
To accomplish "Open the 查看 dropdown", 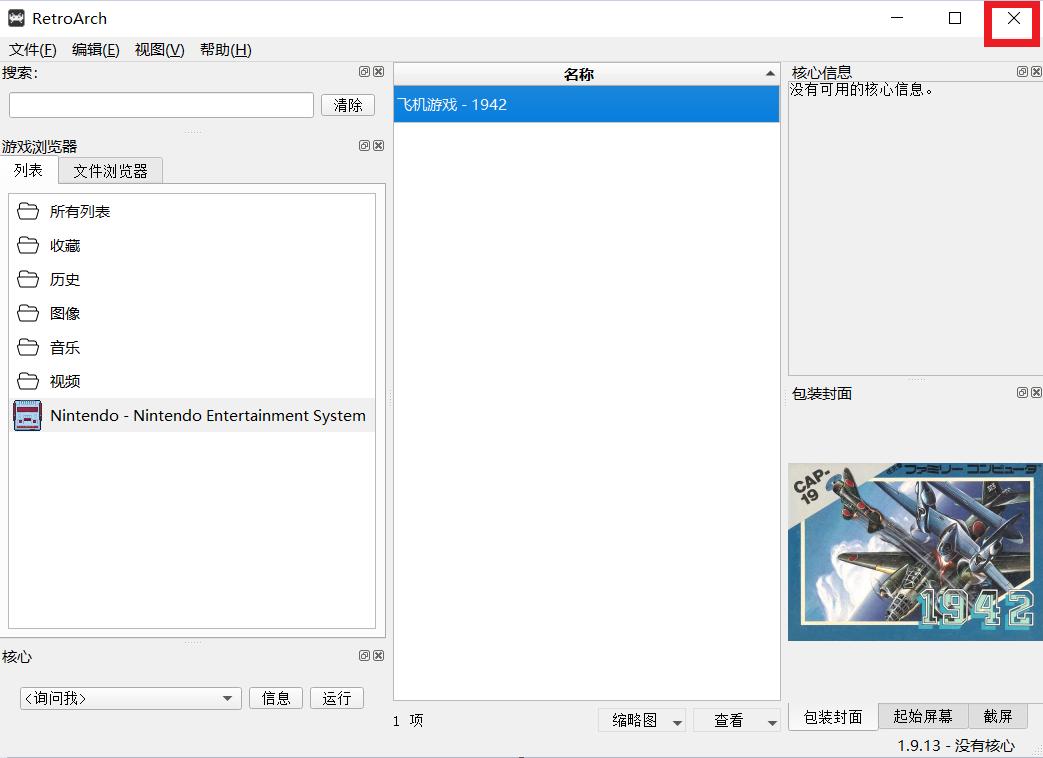I will coord(737,720).
